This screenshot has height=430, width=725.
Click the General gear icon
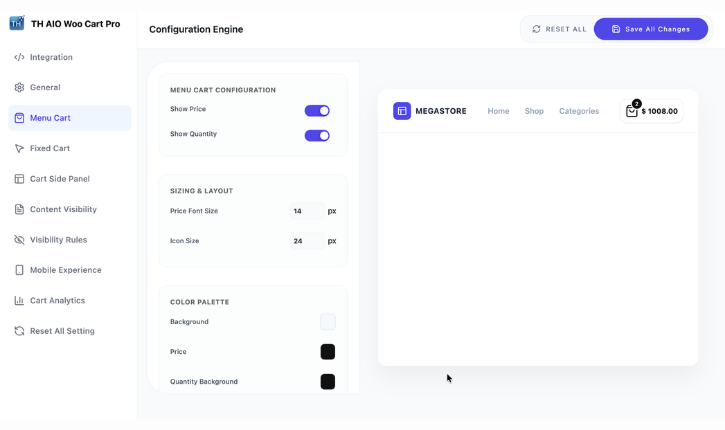click(19, 87)
